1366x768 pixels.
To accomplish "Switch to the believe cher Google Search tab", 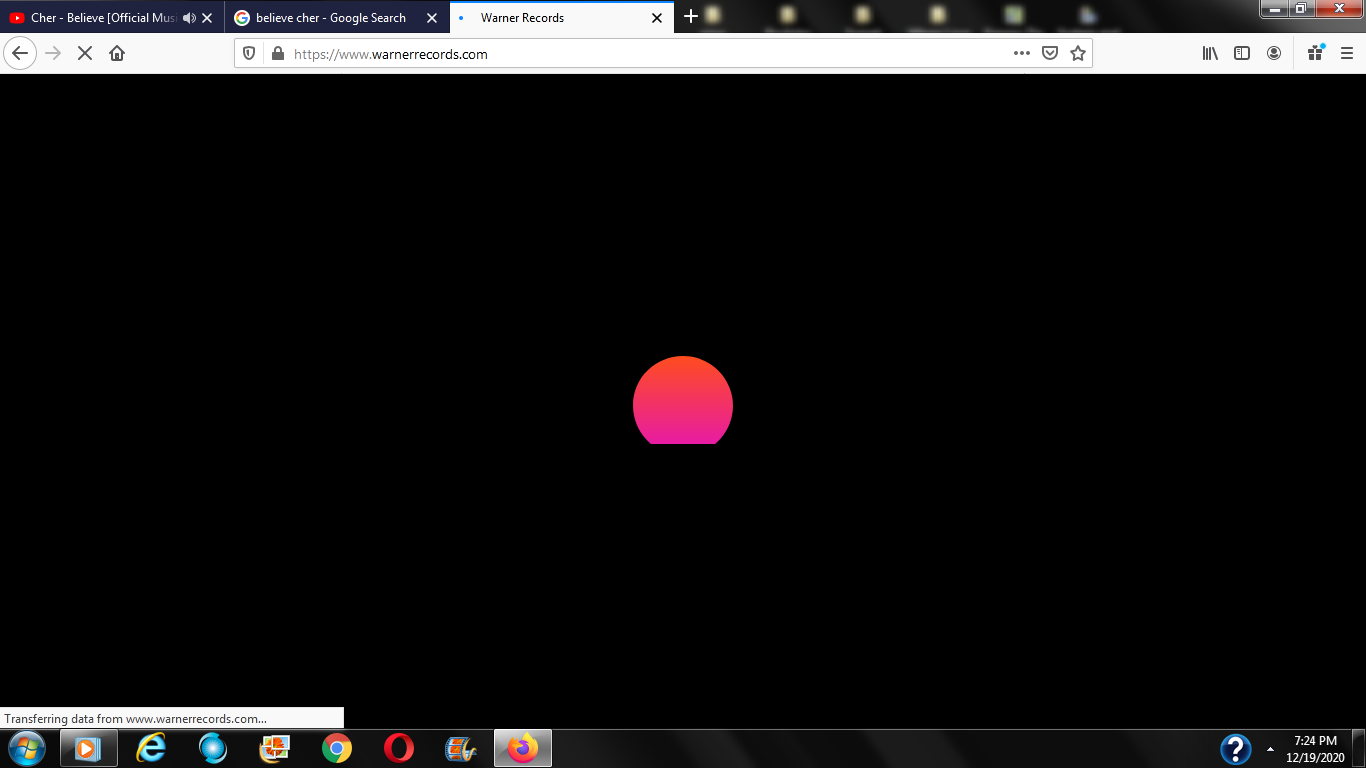I will click(330, 18).
